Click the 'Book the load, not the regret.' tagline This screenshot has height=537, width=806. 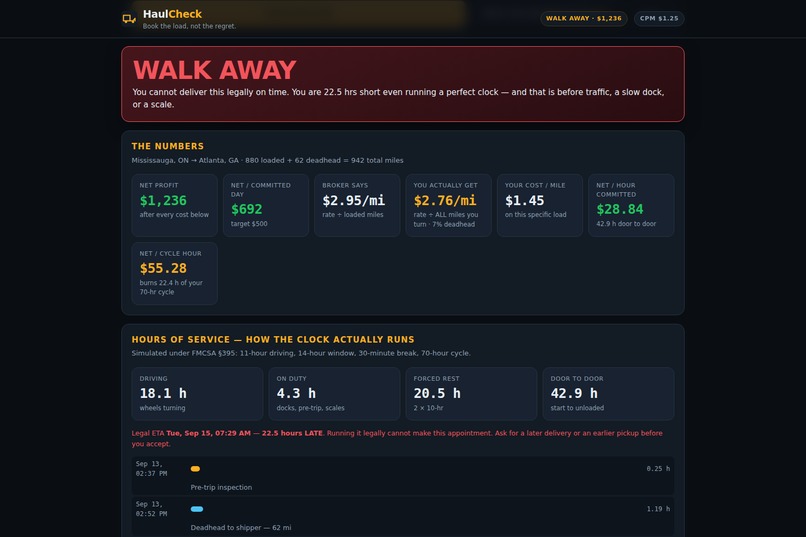(189, 26)
